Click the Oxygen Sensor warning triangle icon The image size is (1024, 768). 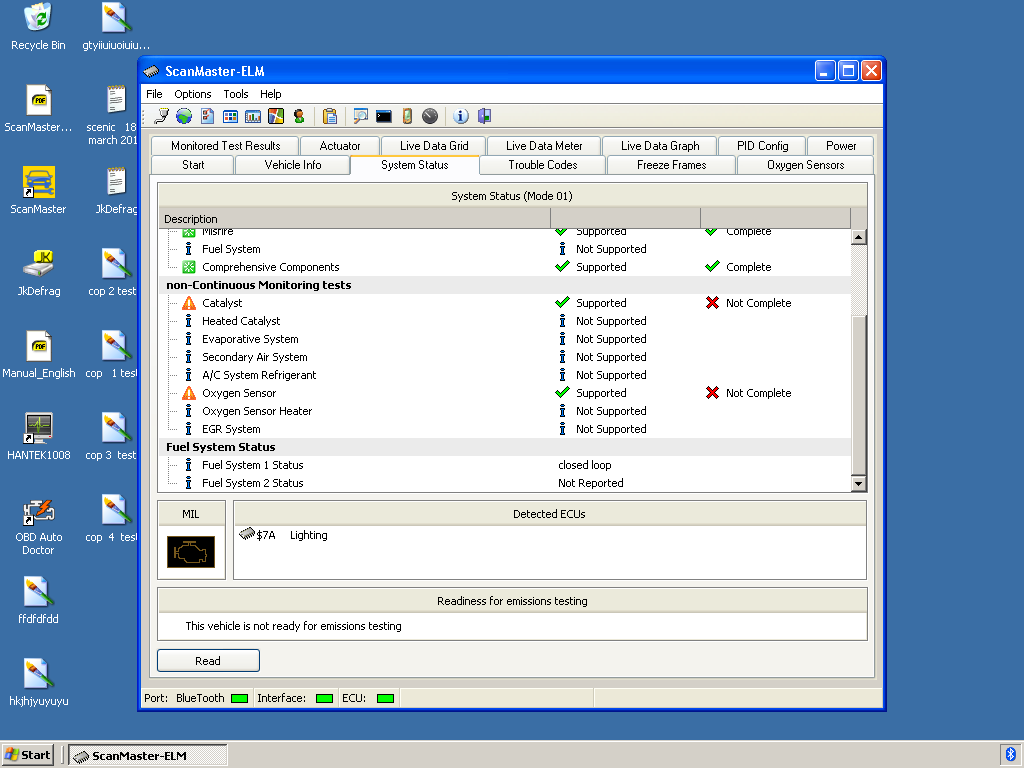click(x=189, y=393)
